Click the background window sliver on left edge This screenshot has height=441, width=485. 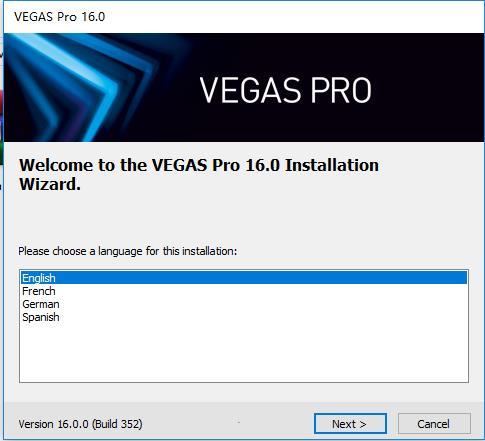pos(1,100)
